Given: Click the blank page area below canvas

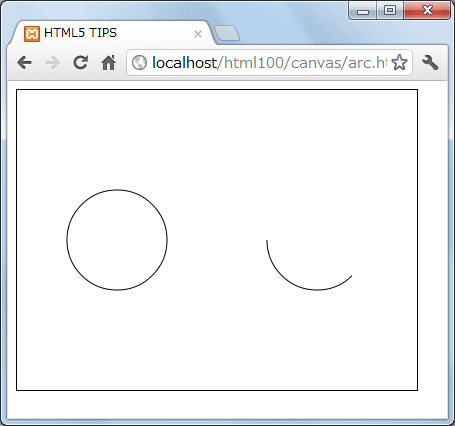Looking at the screenshot, I should click(227, 404).
